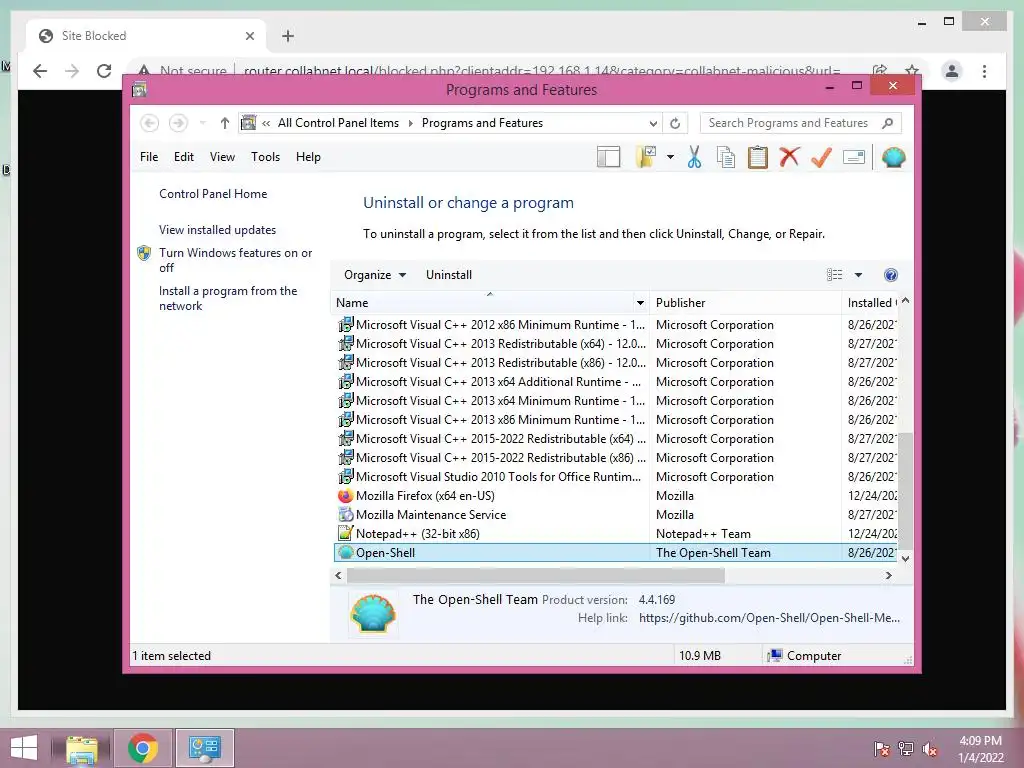
Task: Select the Open-Shell program row
Action: 615,553
